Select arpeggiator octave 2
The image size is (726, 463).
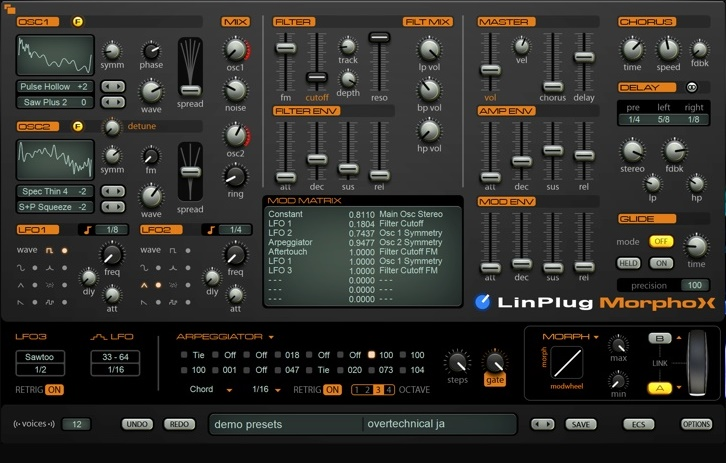pyautogui.click(x=367, y=390)
